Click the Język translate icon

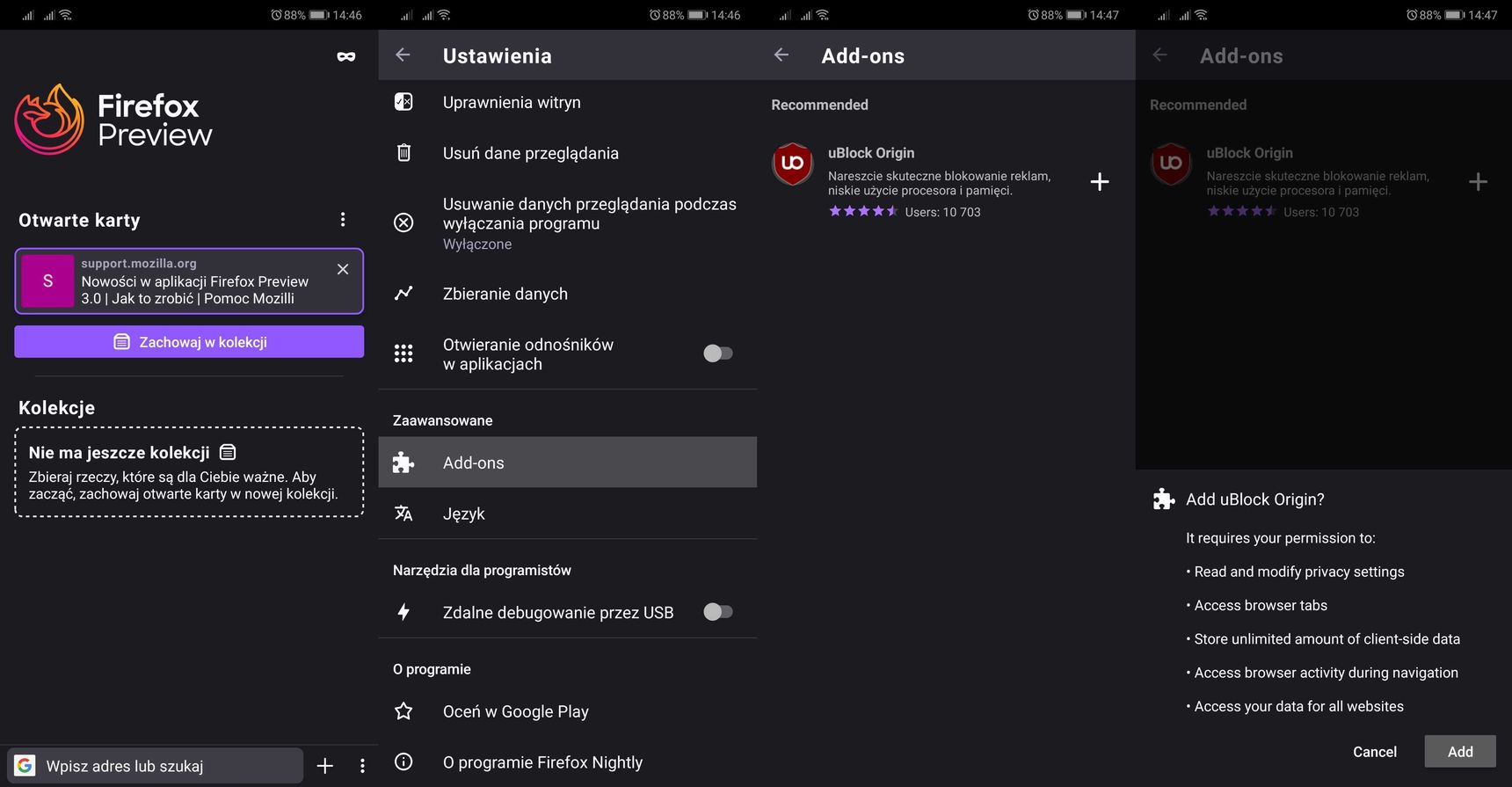click(x=403, y=514)
